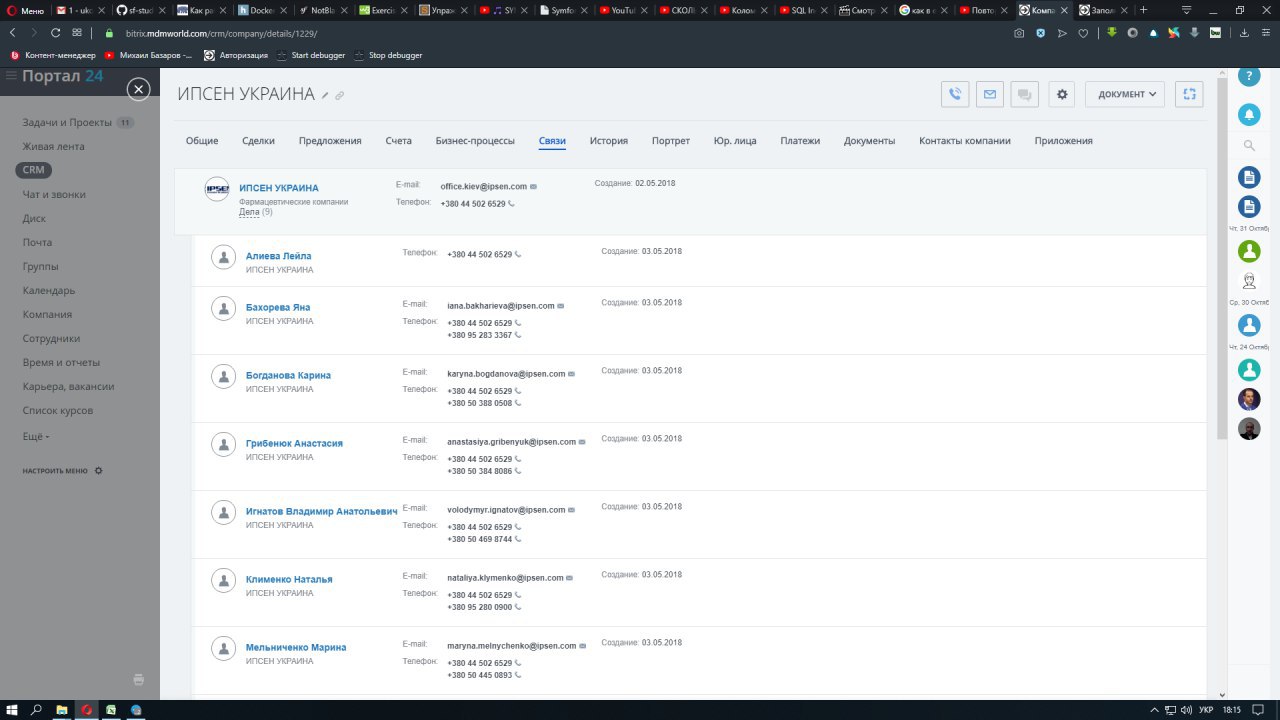Reload the page with browser refresh button
The width and height of the screenshot is (1280, 720).
pyautogui.click(x=56, y=32)
